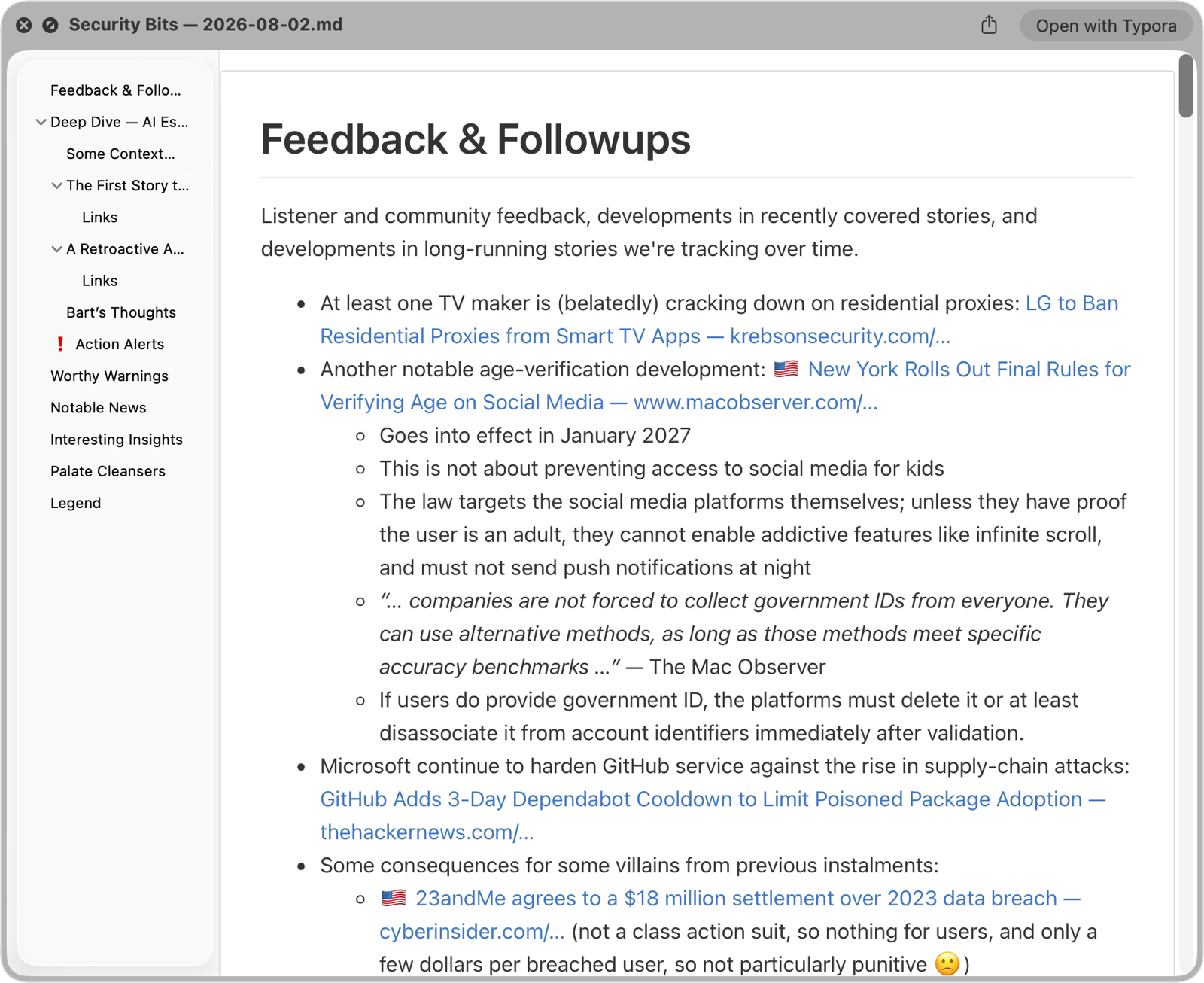Viewport: 1204px width, 983px height.
Task: Jump to Worthy Warnings section
Action: 109,376
